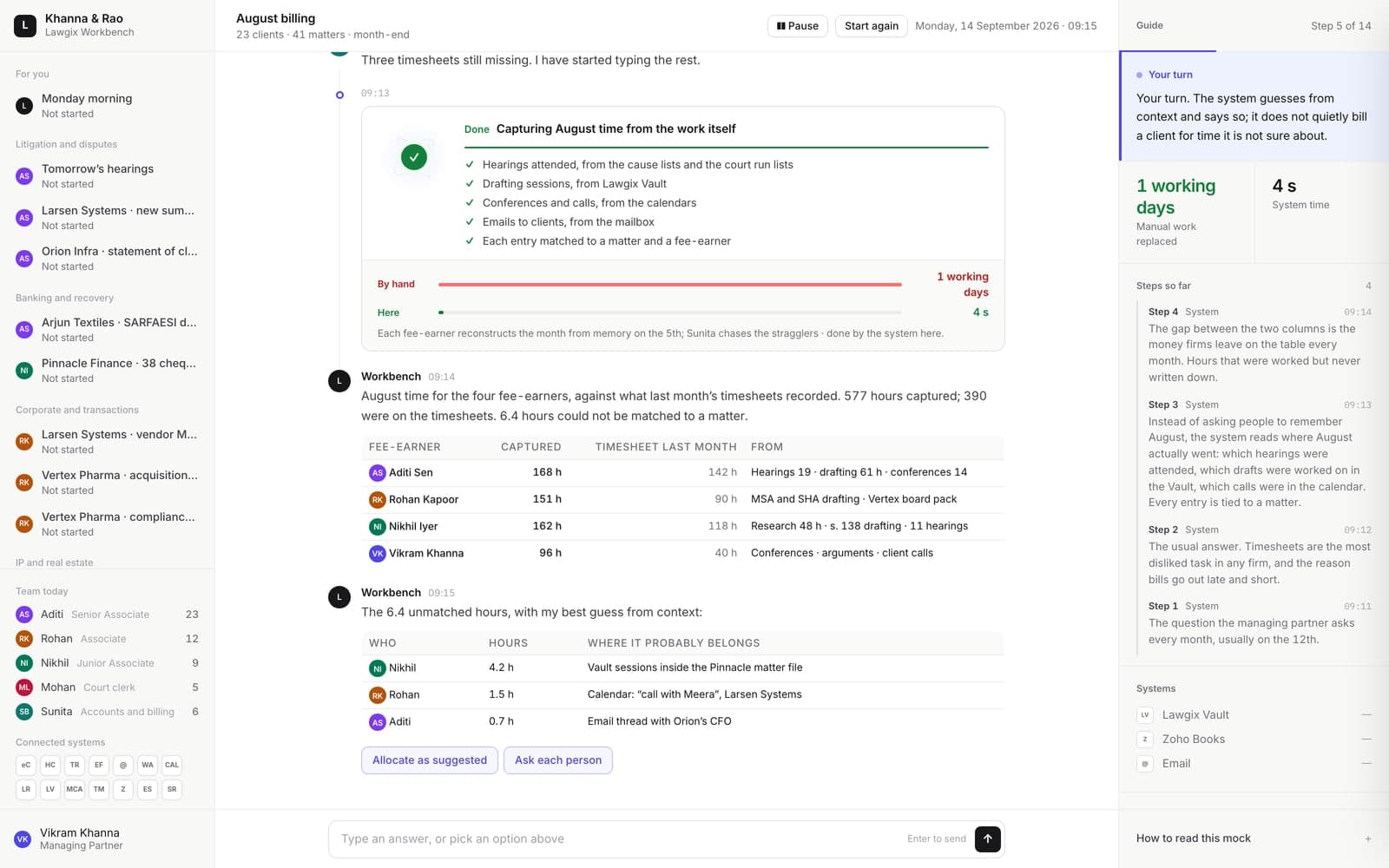Click the LV icon beside Lawgix Vault in Systems
The width and height of the screenshot is (1389, 868).
1145,715
